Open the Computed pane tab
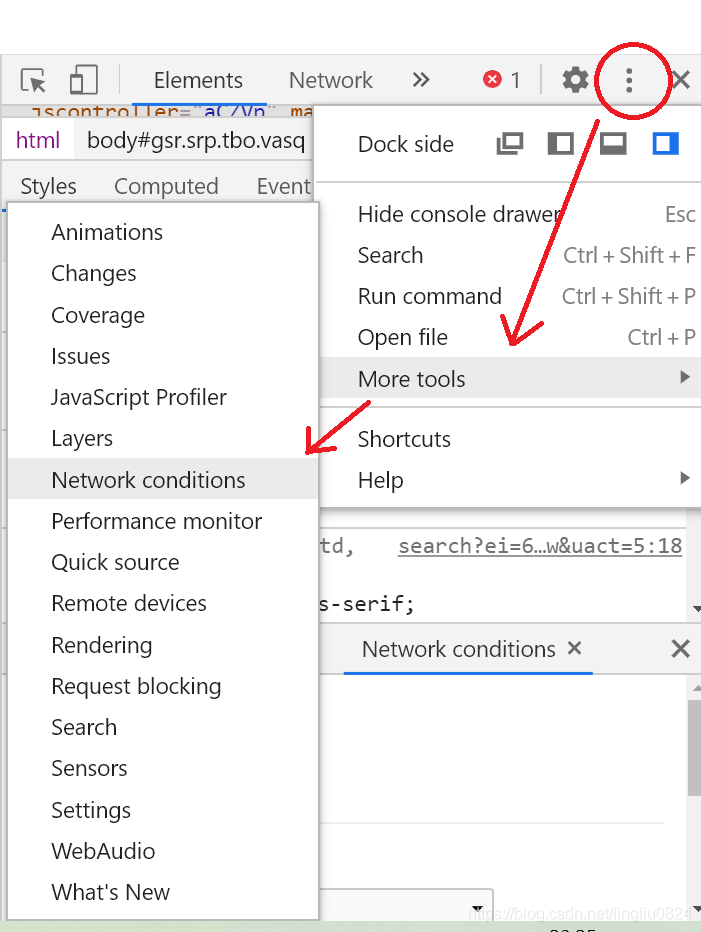Viewport: 701px width, 932px height. tap(166, 186)
